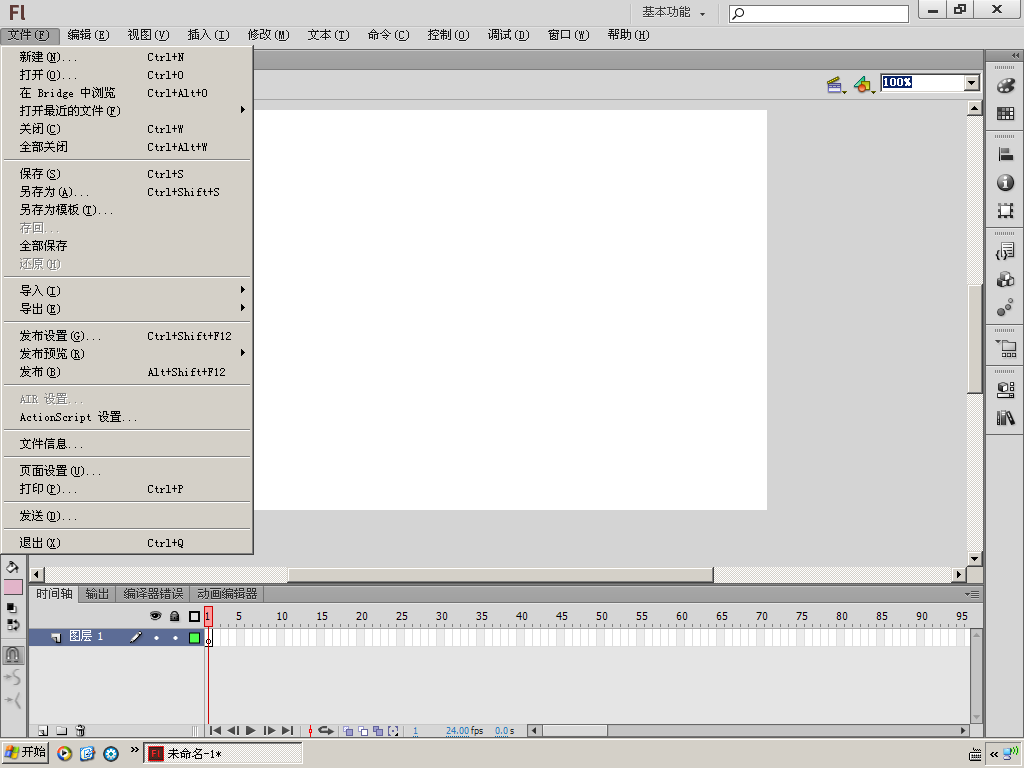Click the Black and White colors icon
Image resolution: width=1024 pixels, height=768 pixels.
[12, 608]
